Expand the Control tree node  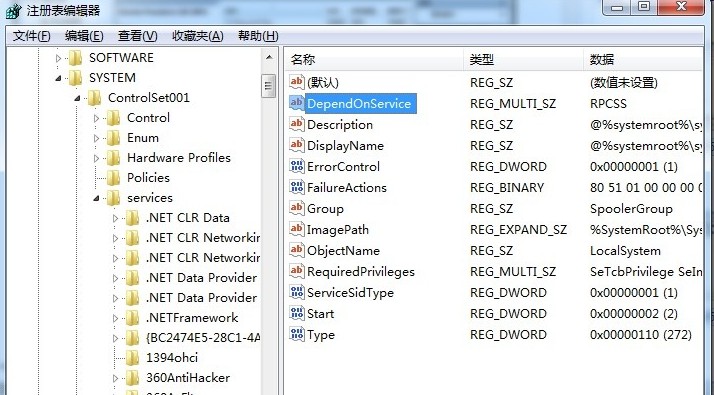click(x=97, y=118)
